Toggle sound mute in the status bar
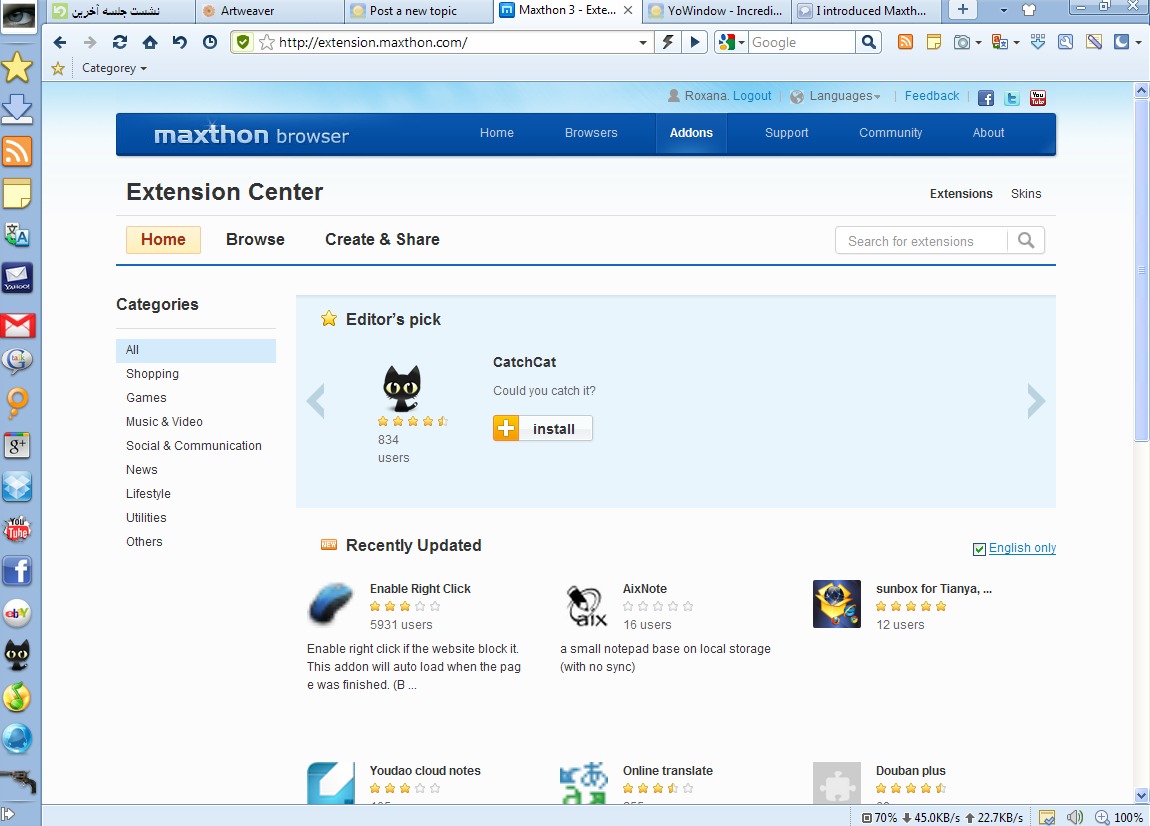The height and width of the screenshot is (826, 1150). click(x=1074, y=817)
